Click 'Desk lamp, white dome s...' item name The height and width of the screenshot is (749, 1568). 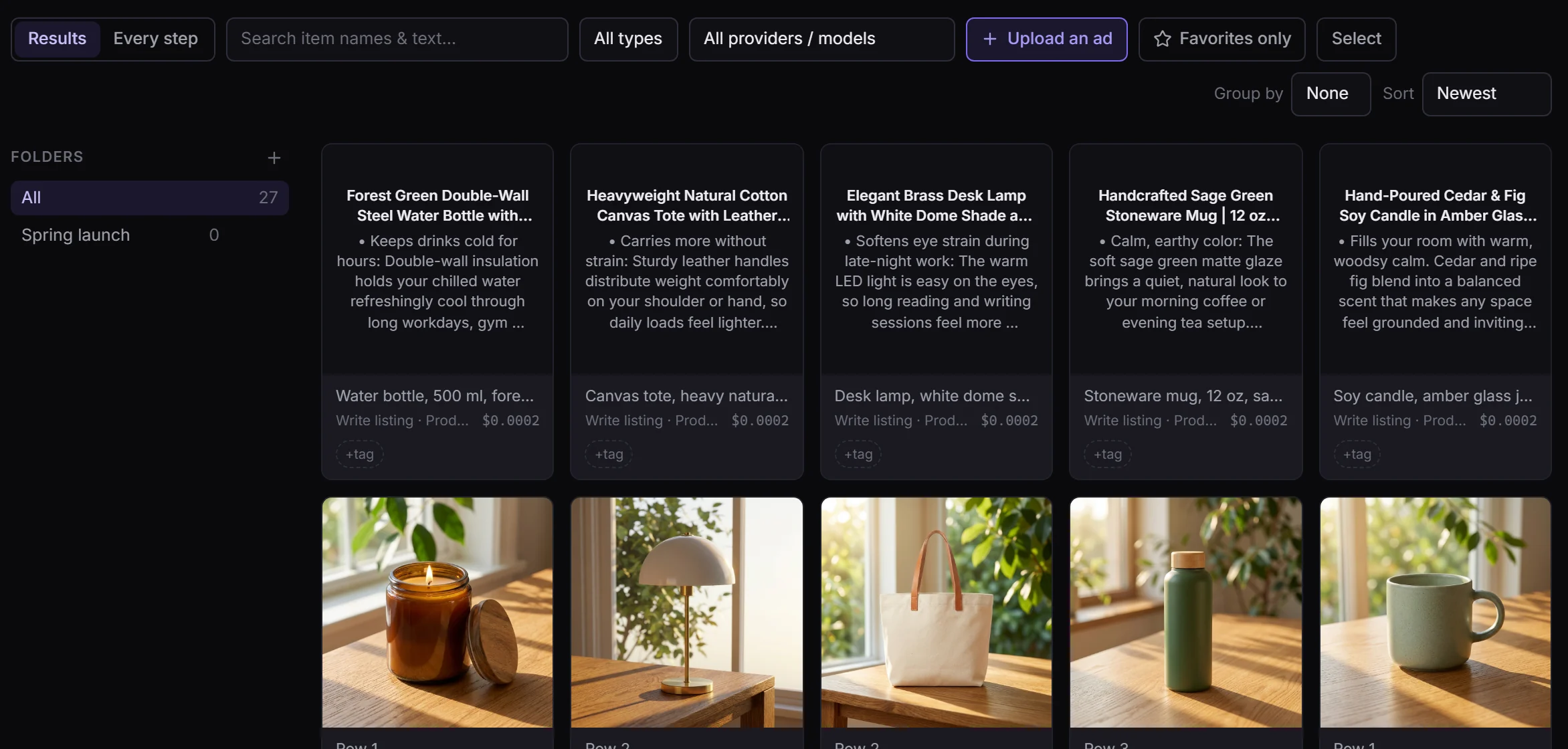[932, 396]
